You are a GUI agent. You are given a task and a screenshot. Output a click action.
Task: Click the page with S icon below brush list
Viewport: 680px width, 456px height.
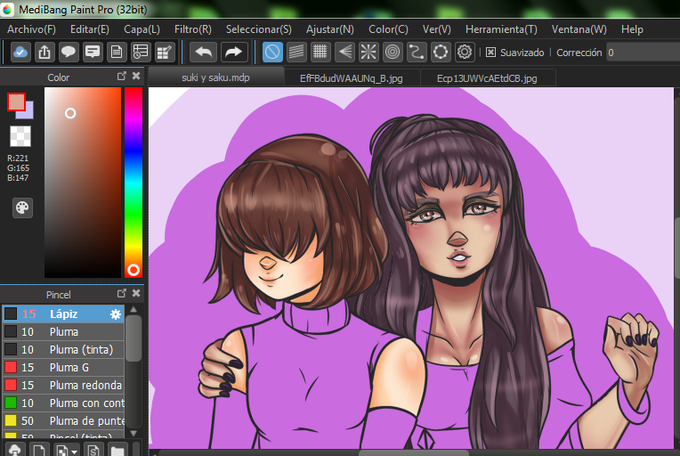[93, 449]
